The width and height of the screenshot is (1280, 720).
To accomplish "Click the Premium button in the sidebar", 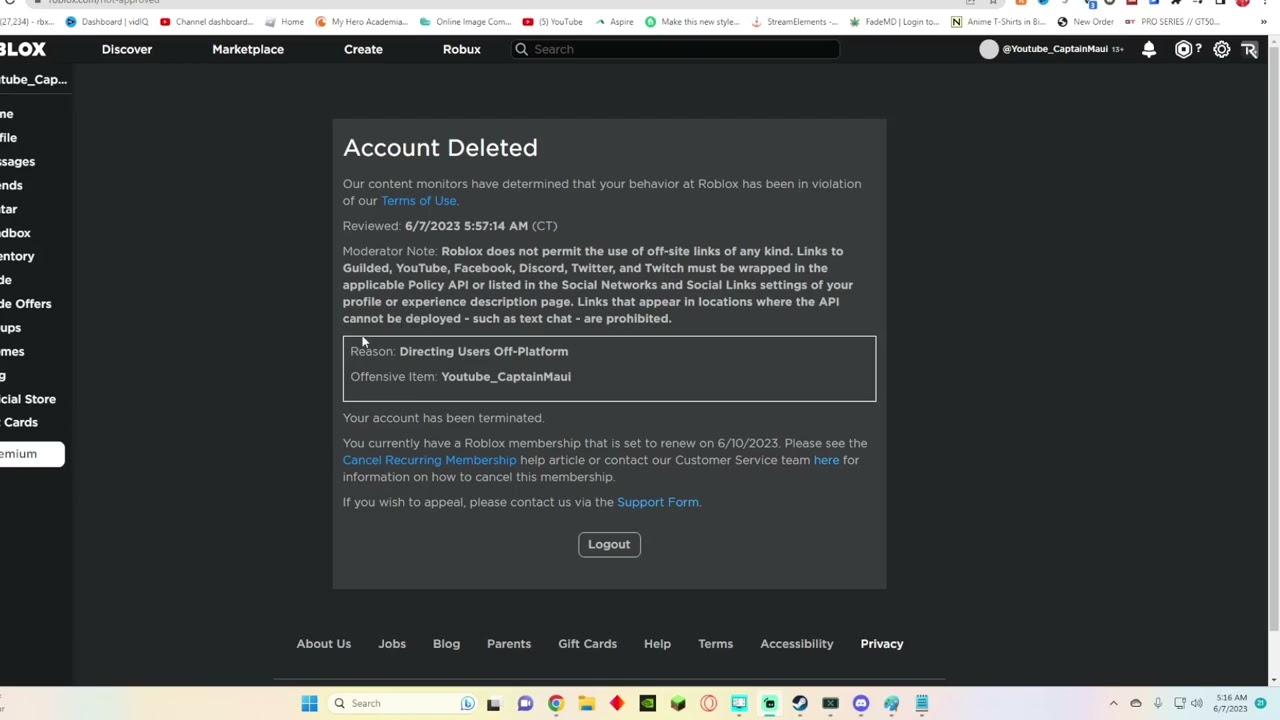I will 32,454.
